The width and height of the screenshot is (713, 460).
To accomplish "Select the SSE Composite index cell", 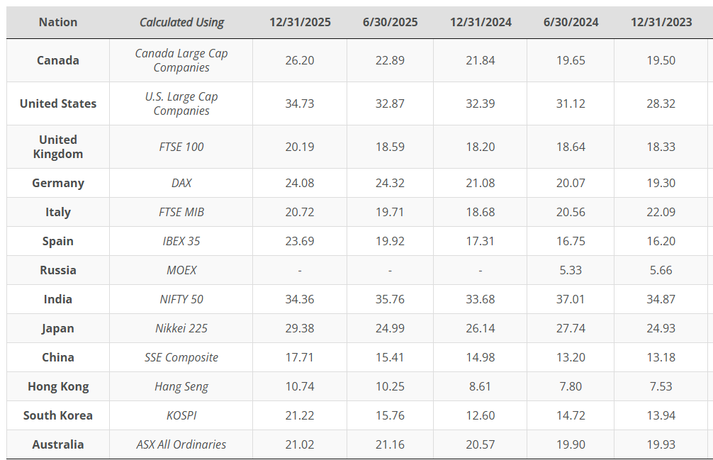I will (x=181, y=357).
